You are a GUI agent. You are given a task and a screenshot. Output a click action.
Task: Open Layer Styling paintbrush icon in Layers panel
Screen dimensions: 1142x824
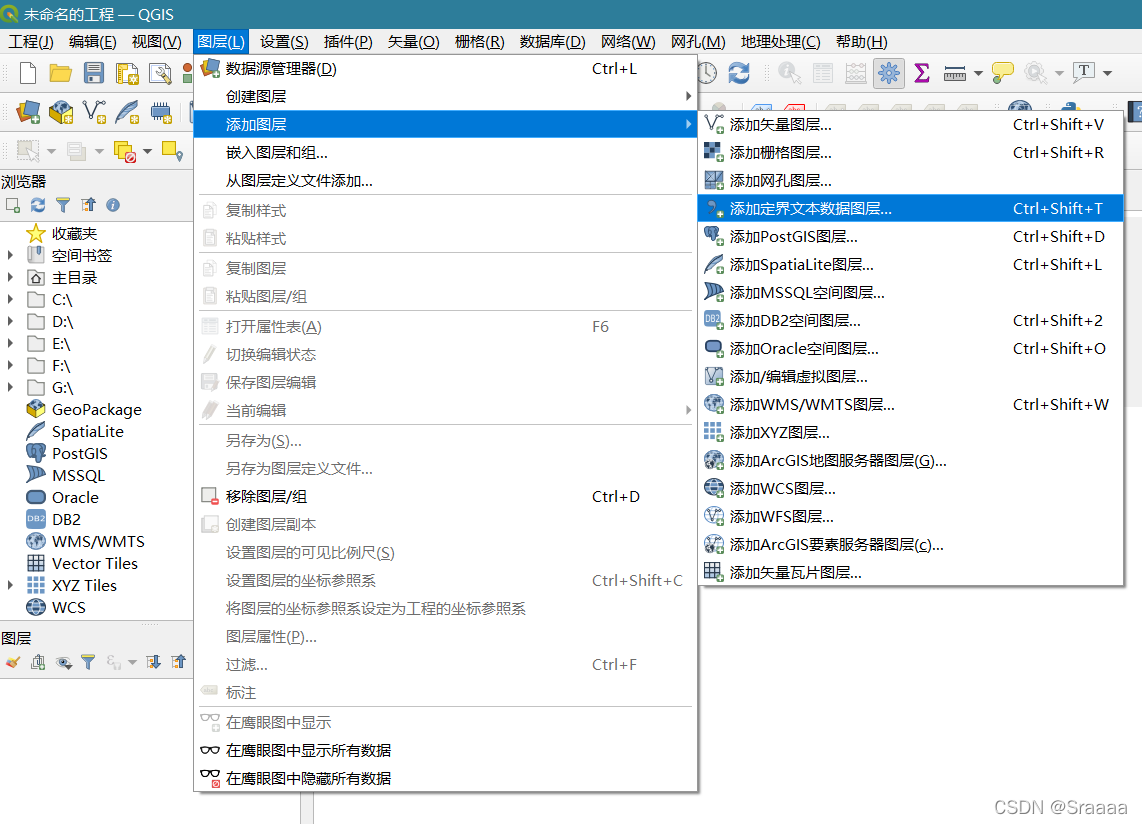coord(12,662)
